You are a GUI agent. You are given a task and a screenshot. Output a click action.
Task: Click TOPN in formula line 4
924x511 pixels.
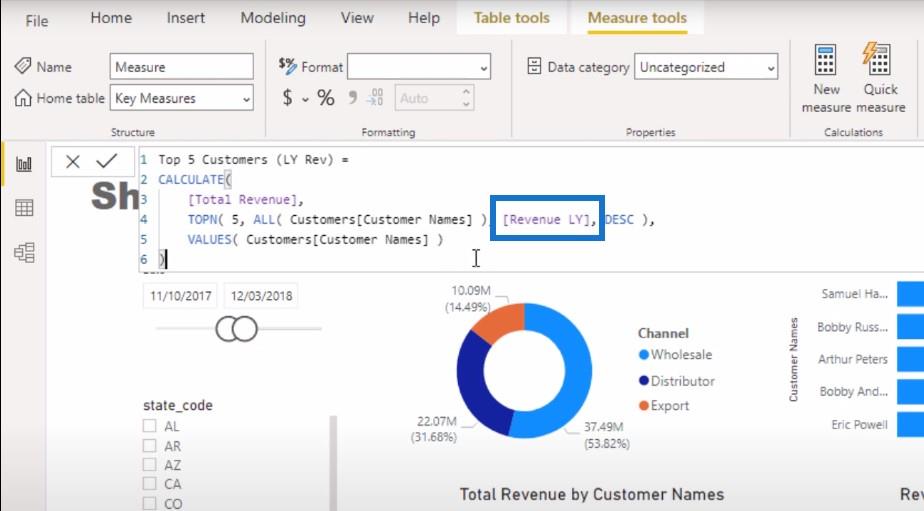(203, 219)
